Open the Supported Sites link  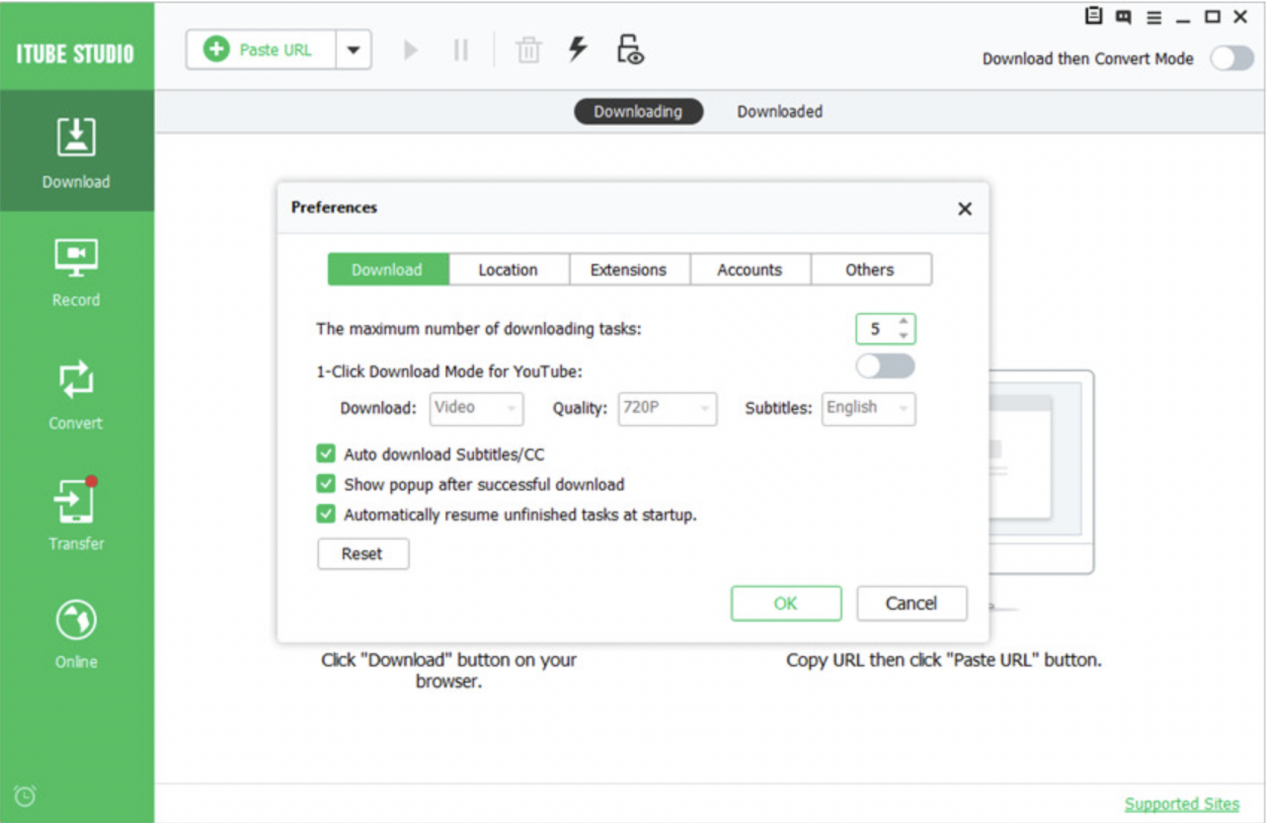pos(1181,804)
